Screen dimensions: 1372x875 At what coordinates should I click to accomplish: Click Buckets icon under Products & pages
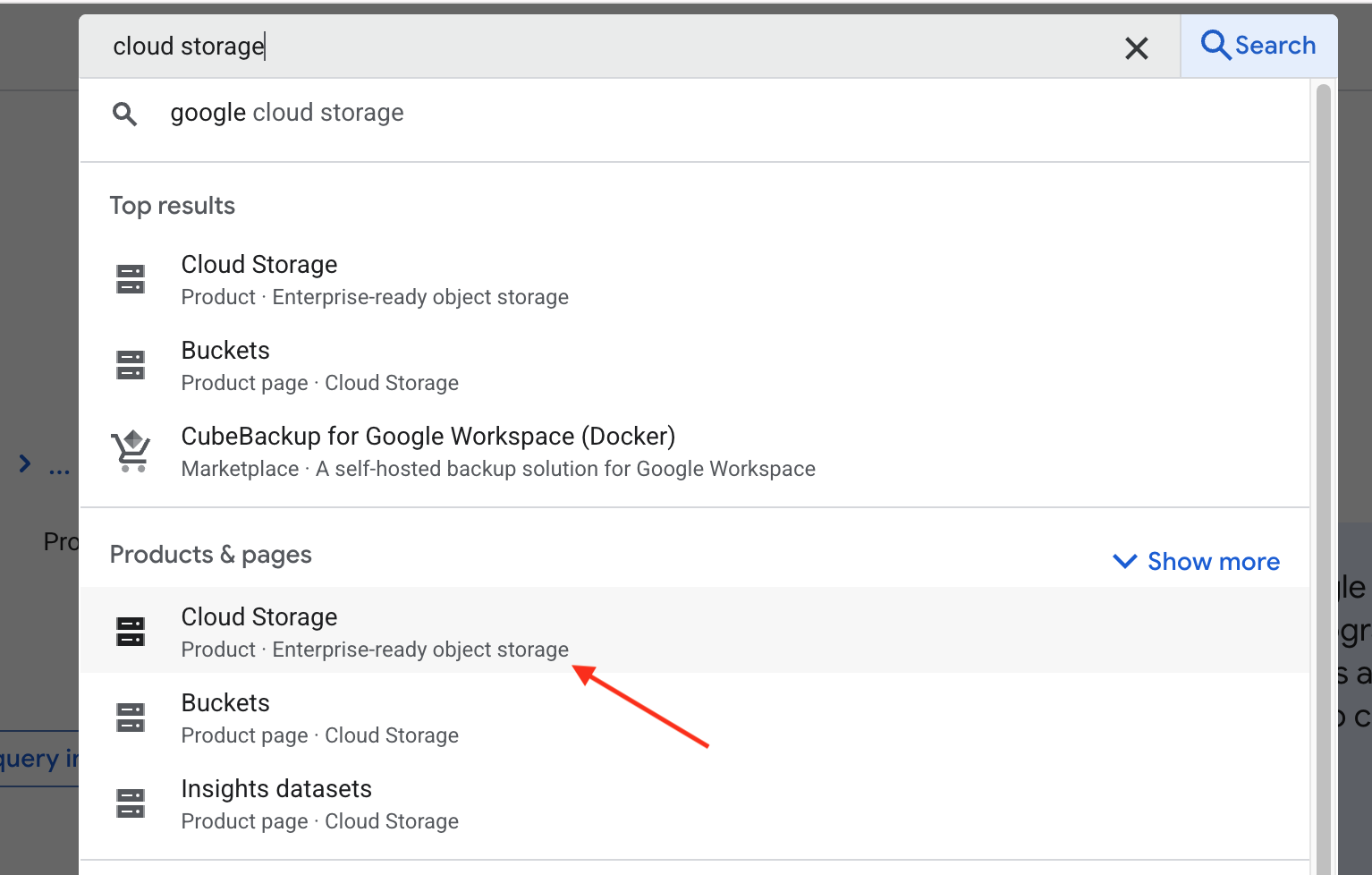pyautogui.click(x=131, y=718)
